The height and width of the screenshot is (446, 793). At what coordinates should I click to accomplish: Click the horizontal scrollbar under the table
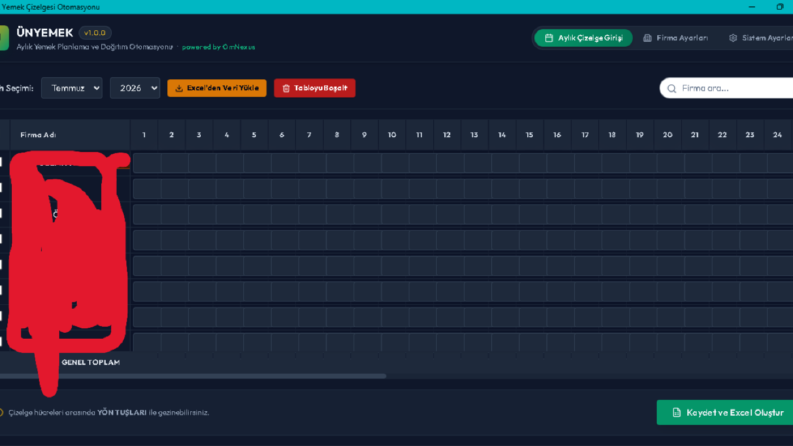pos(192,376)
